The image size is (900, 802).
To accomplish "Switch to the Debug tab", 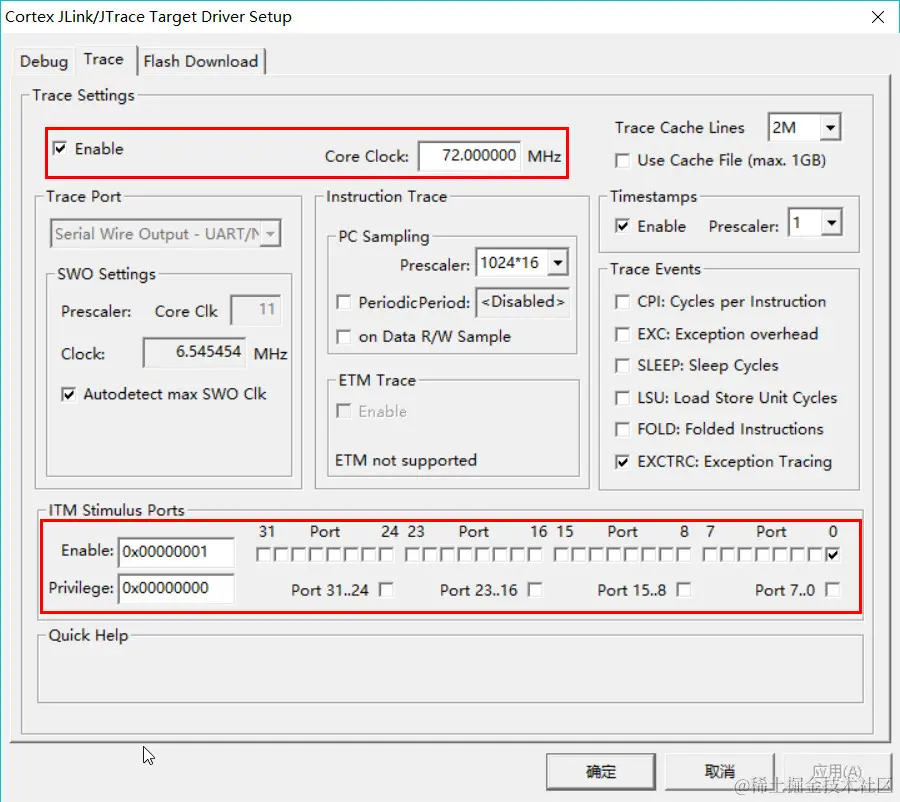I will tap(44, 61).
